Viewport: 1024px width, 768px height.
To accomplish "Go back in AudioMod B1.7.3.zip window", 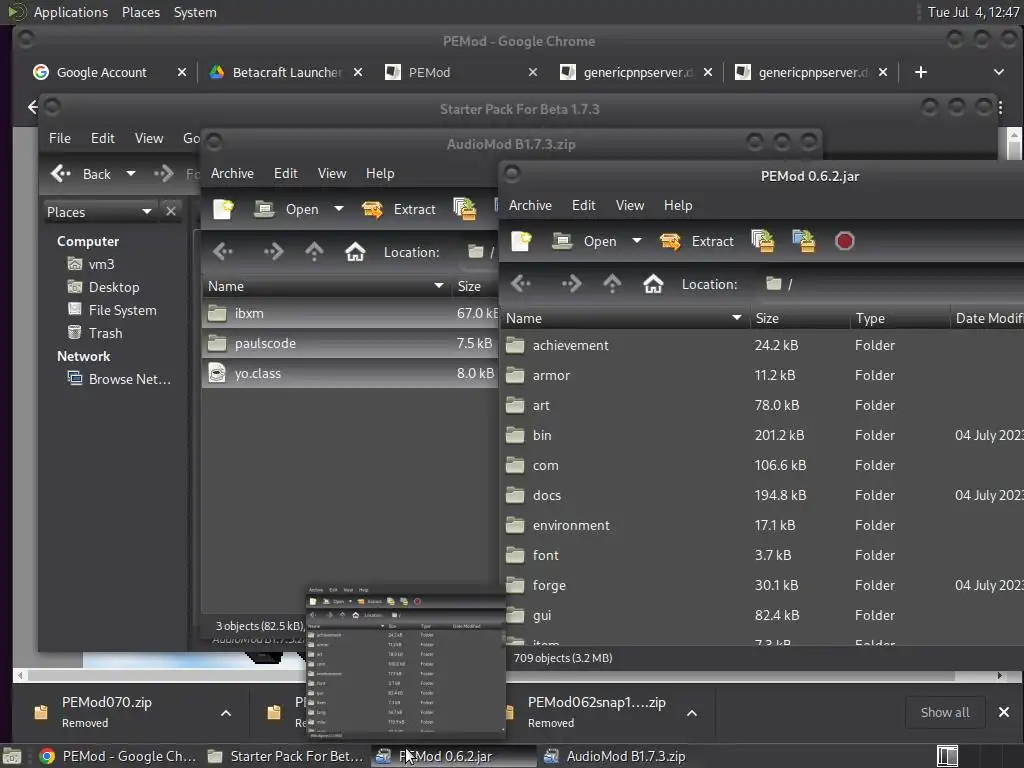I will (x=223, y=251).
